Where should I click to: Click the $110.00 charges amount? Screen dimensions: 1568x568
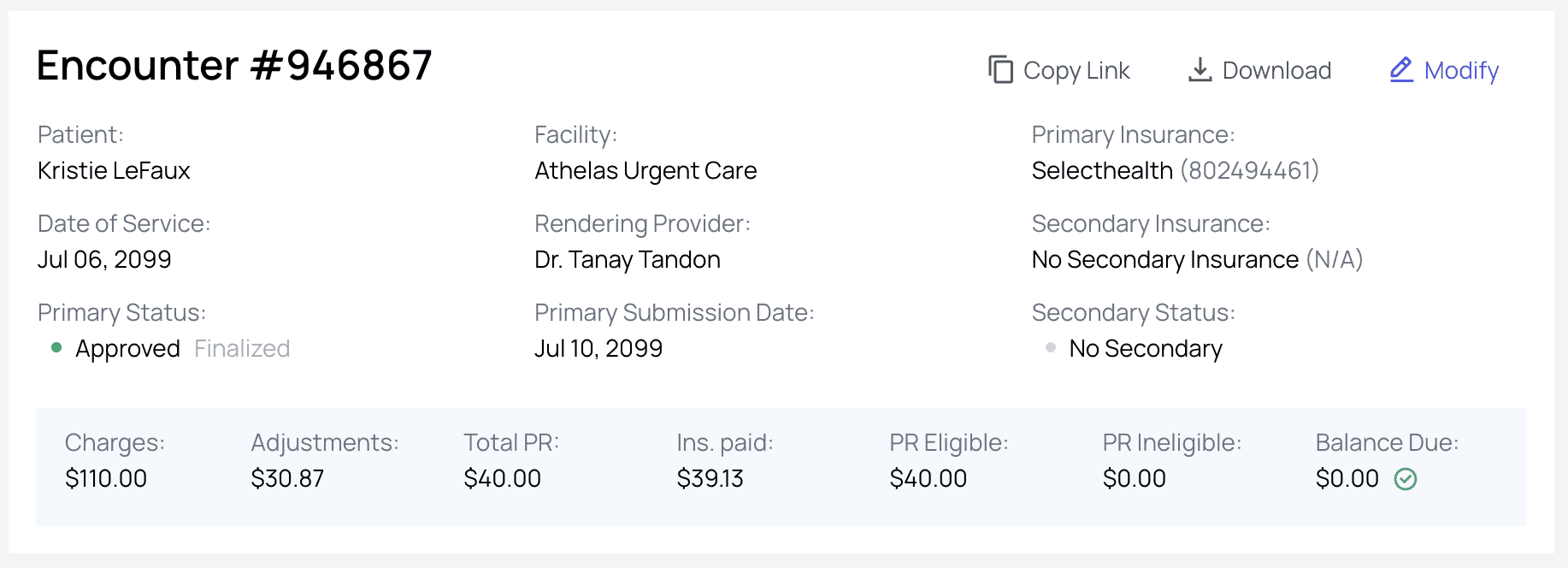106,478
